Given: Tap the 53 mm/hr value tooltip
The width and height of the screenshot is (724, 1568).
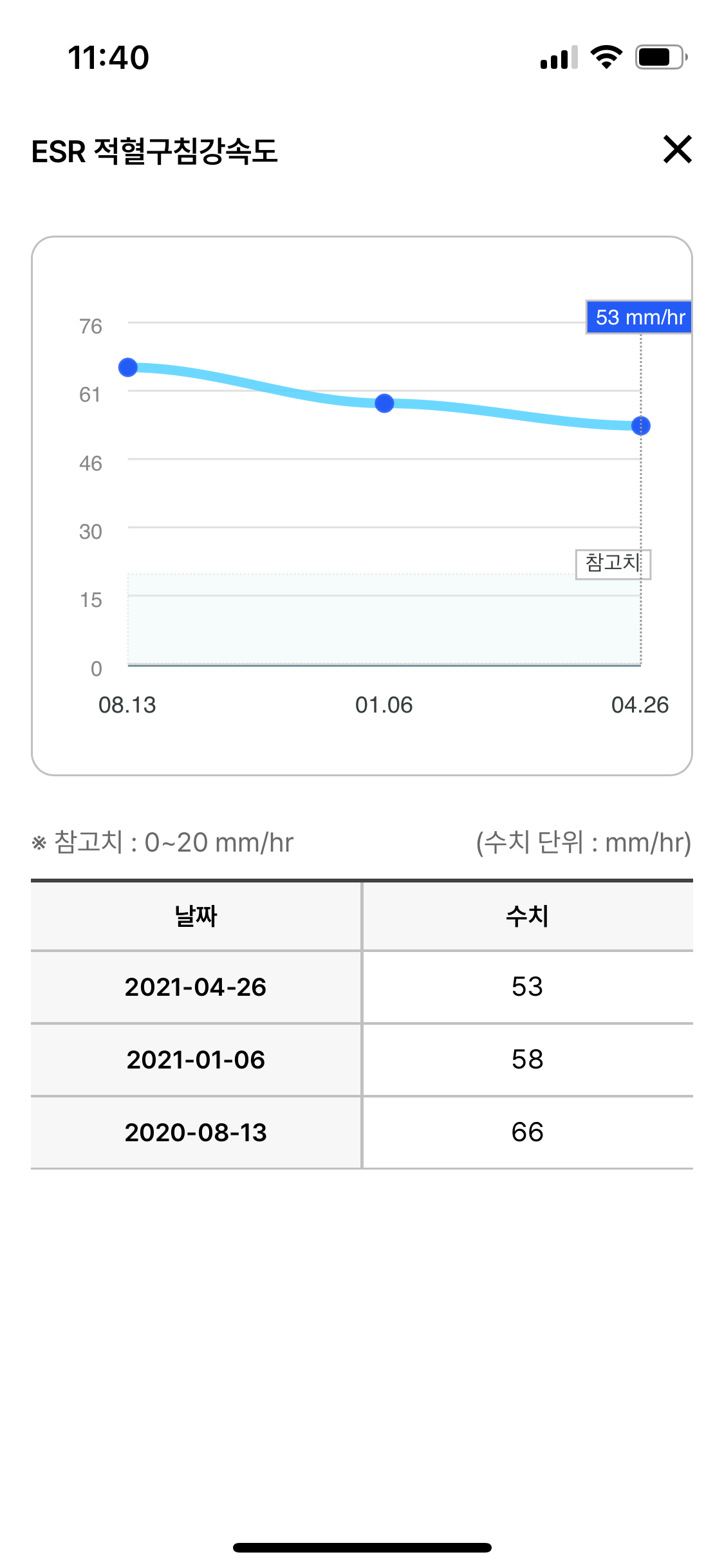Looking at the screenshot, I should [x=639, y=317].
